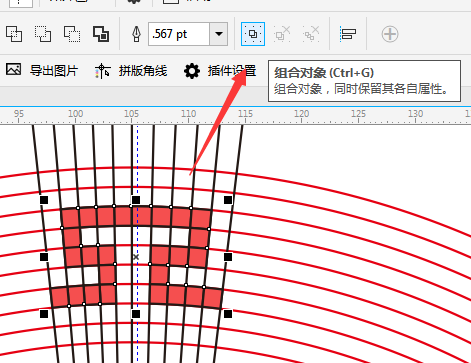
Task: Click the quick customize plus button
Action: 390,34
